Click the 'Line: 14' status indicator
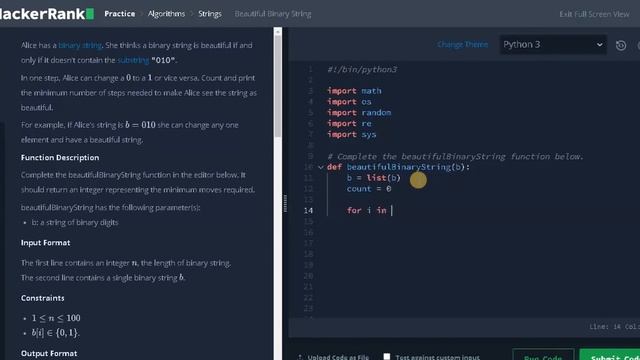This screenshot has height=360, width=640. (x=605, y=327)
